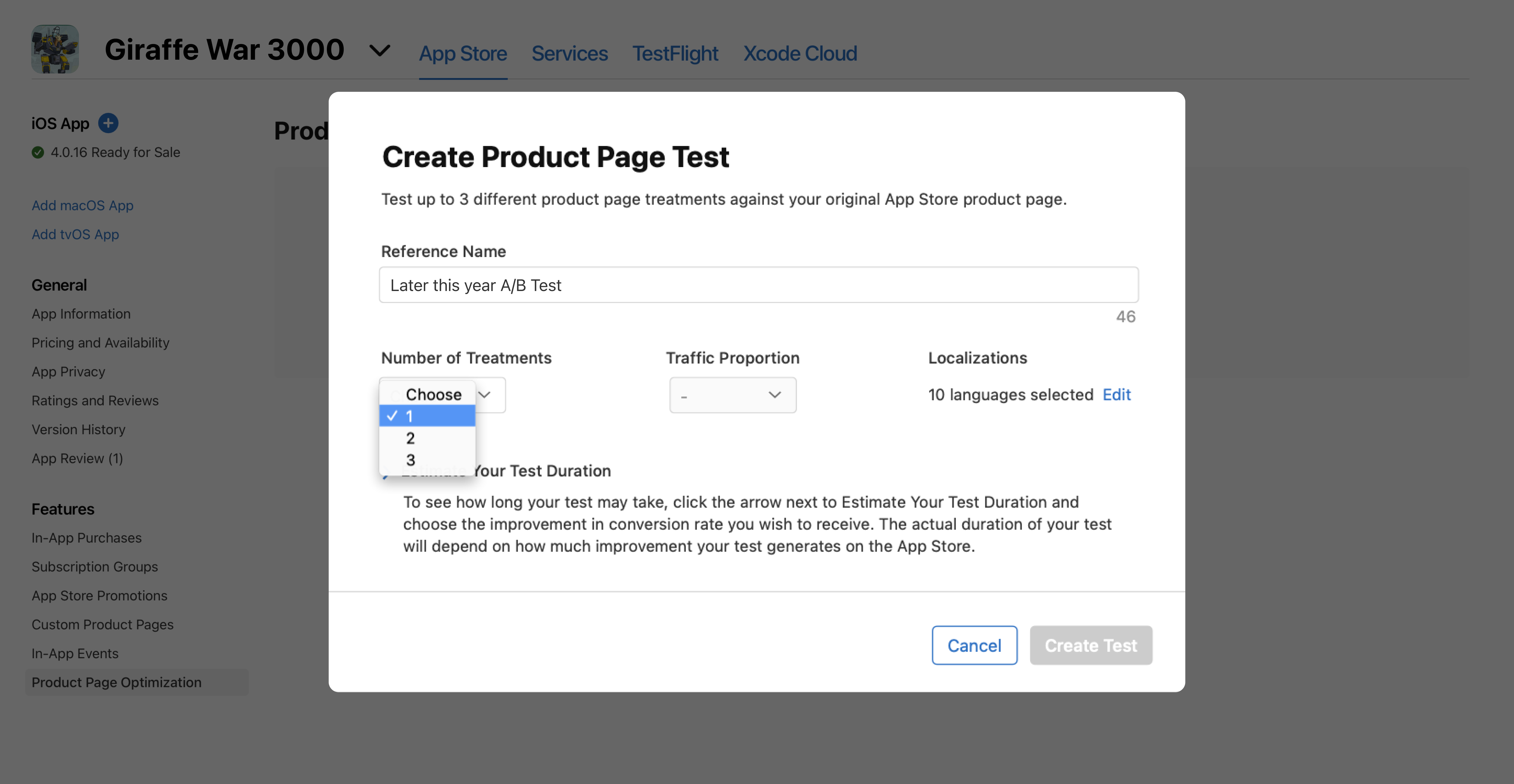1514x784 pixels.
Task: Open In-App Events
Action: click(x=75, y=653)
